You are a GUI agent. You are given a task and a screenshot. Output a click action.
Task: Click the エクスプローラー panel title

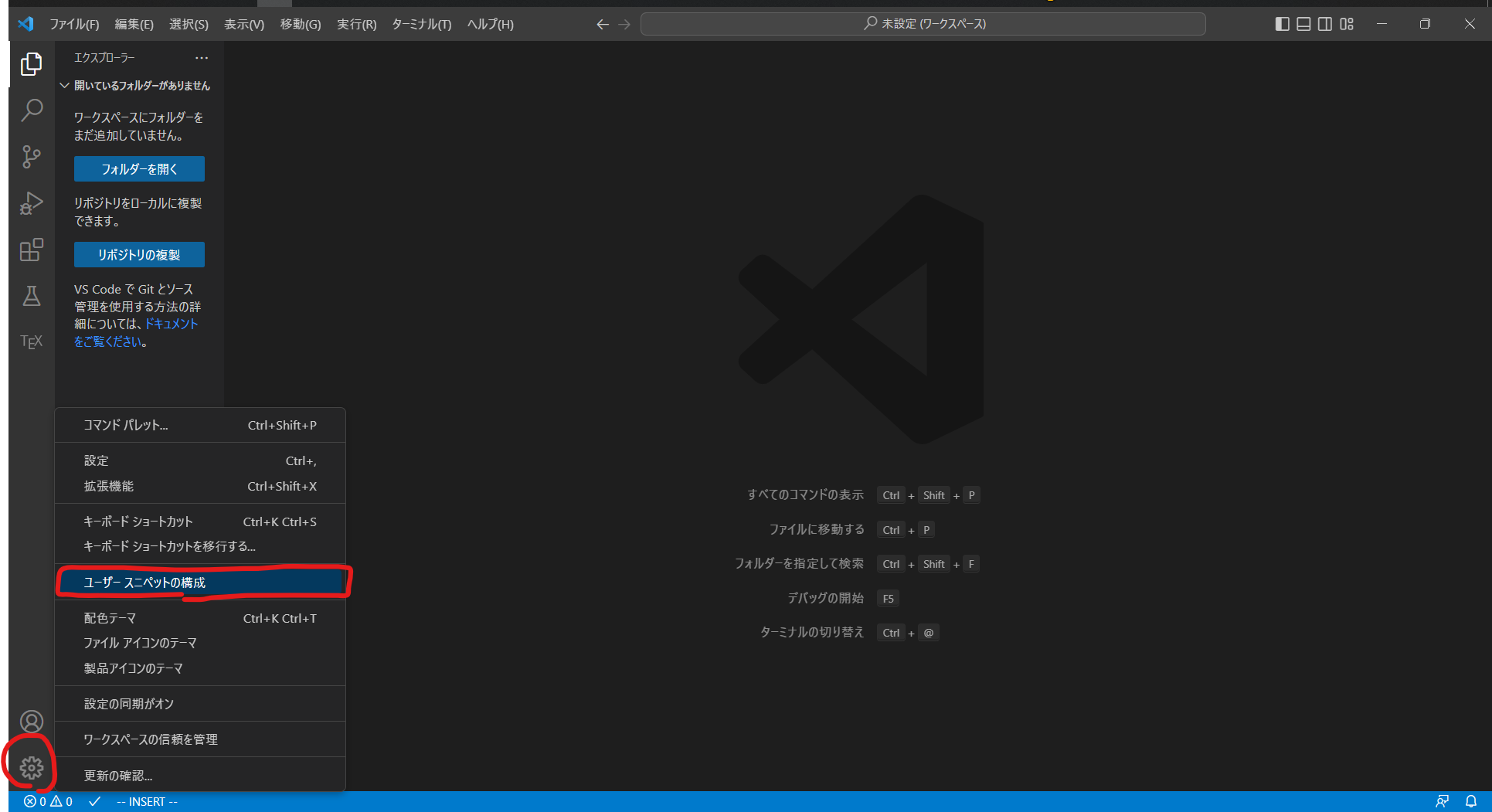(104, 58)
